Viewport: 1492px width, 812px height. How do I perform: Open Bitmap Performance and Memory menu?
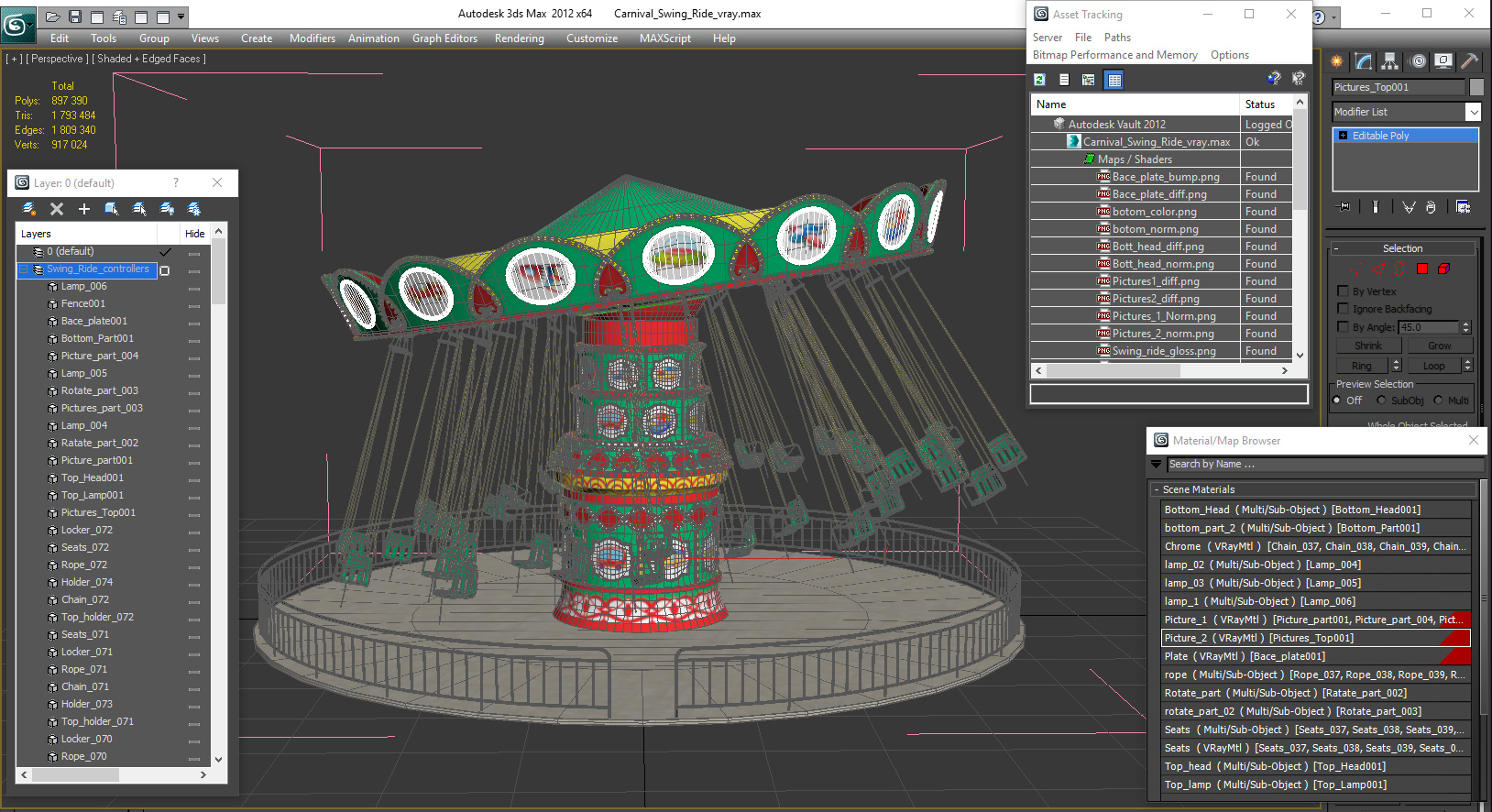tap(1115, 55)
